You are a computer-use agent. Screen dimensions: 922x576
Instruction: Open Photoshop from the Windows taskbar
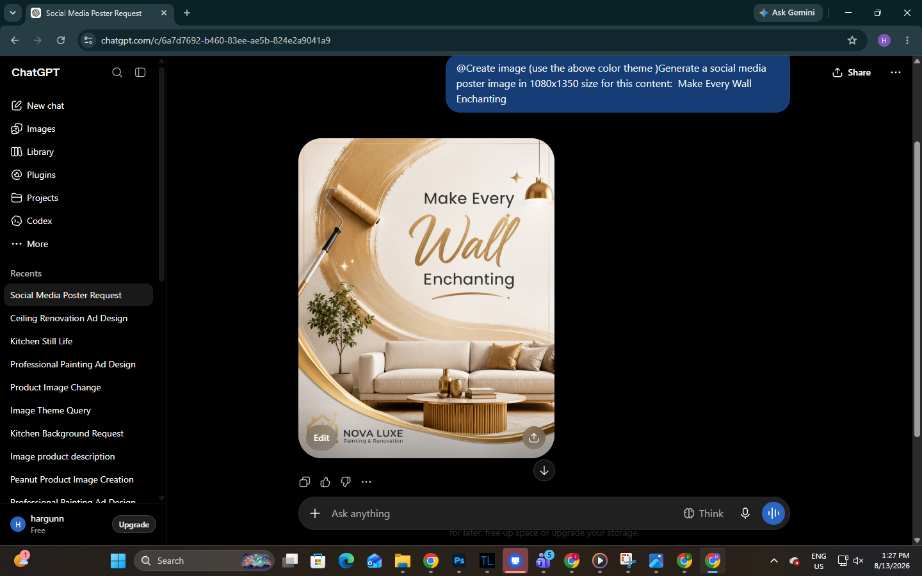459,561
